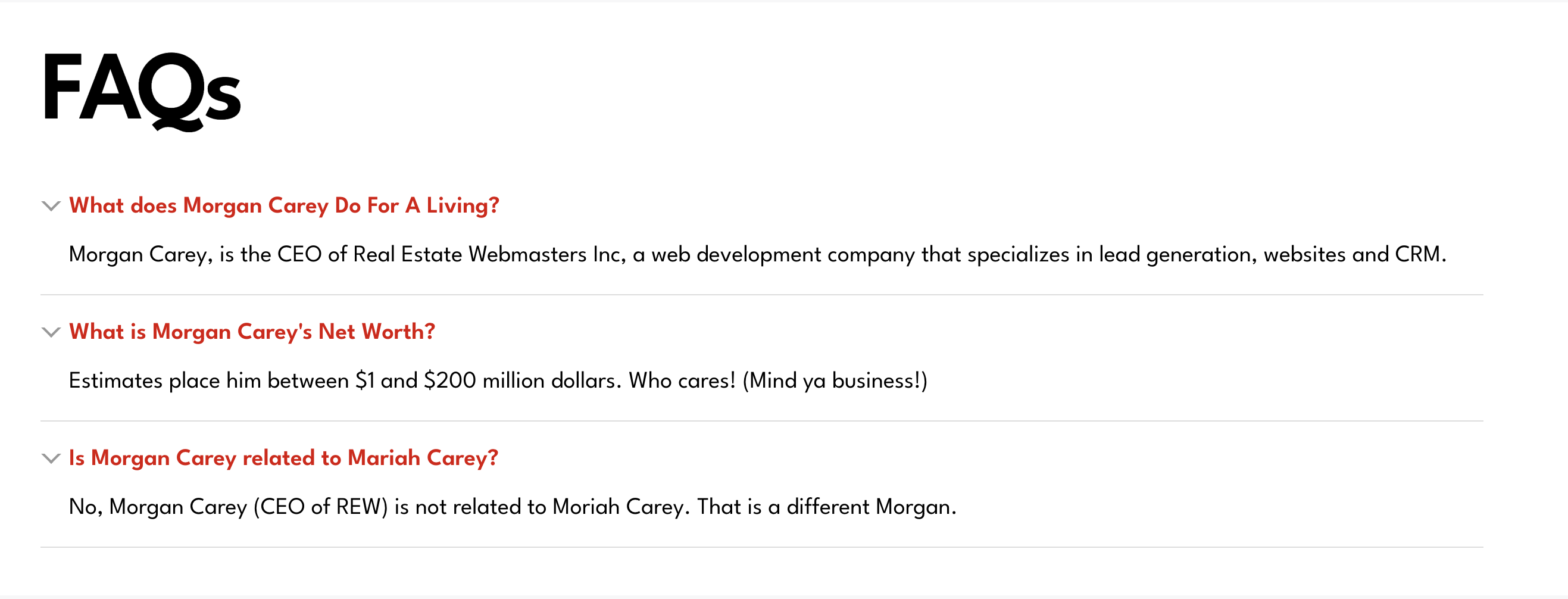Collapse the Net Worth question chevron
The height and width of the screenshot is (599, 1568).
click(51, 332)
